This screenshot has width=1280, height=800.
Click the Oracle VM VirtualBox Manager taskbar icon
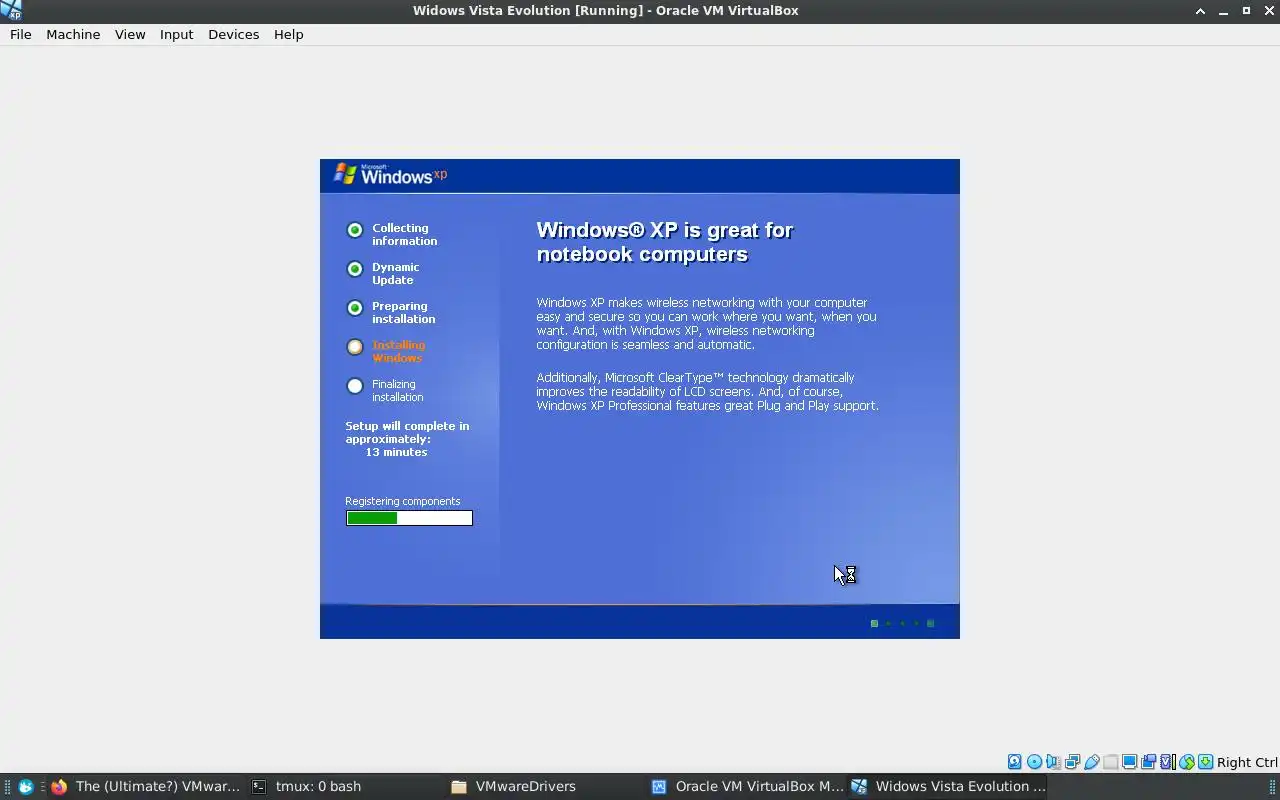pyautogui.click(x=659, y=786)
